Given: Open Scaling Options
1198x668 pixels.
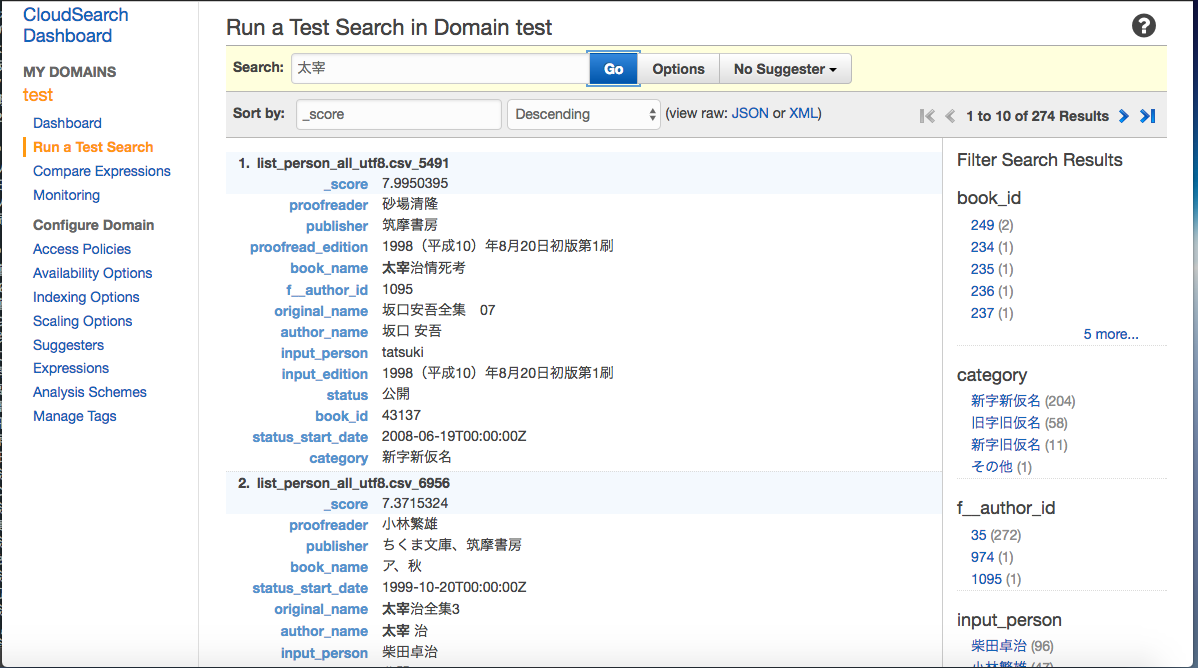Looking at the screenshot, I should click(x=83, y=321).
